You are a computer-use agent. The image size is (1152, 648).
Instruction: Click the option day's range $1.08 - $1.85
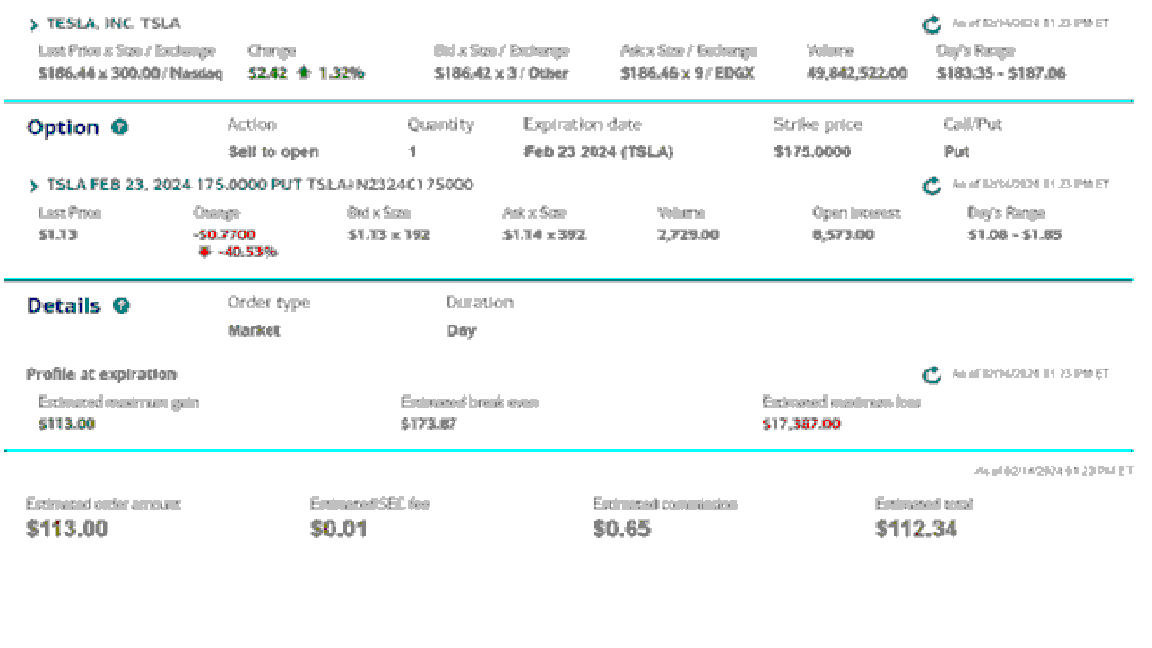coord(1014,235)
